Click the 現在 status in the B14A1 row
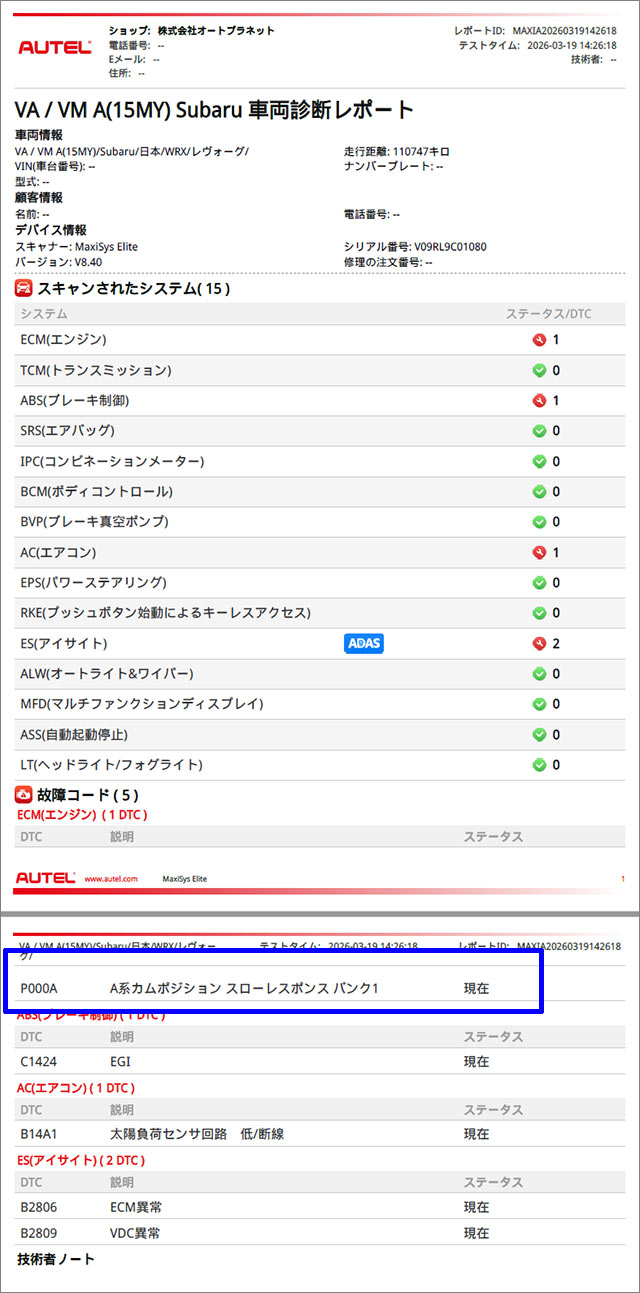 (476, 1134)
